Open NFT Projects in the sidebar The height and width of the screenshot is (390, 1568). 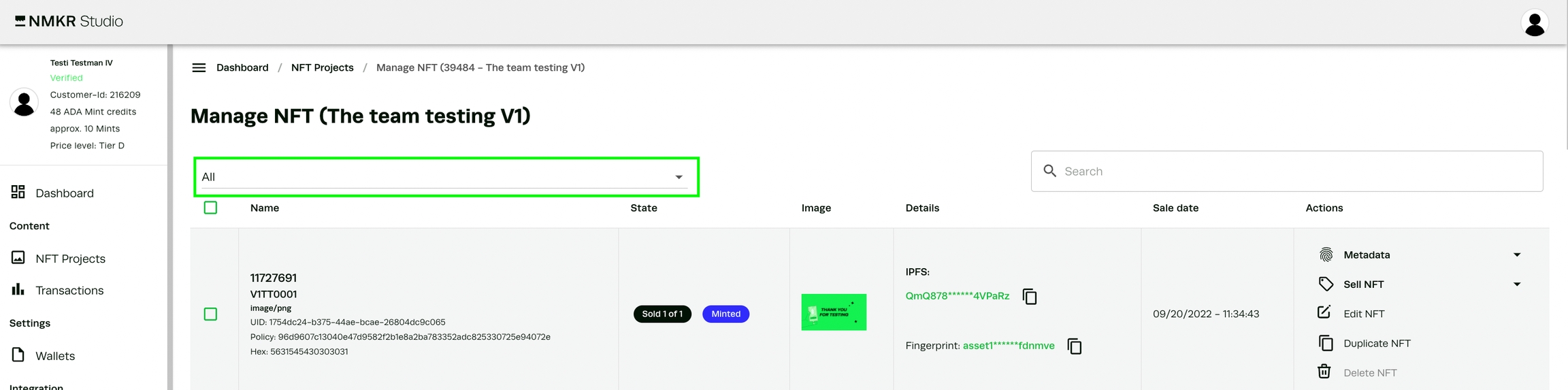click(70, 259)
